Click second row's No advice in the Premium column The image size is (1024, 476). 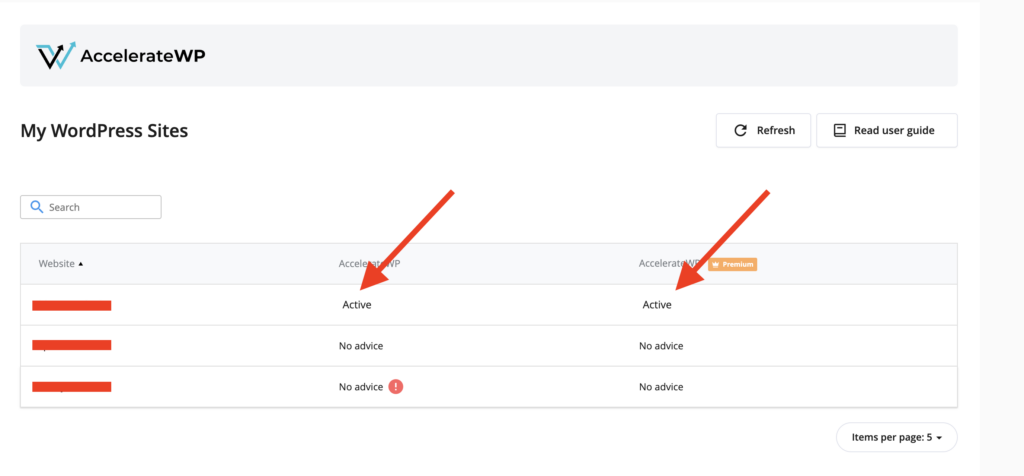[x=661, y=346]
